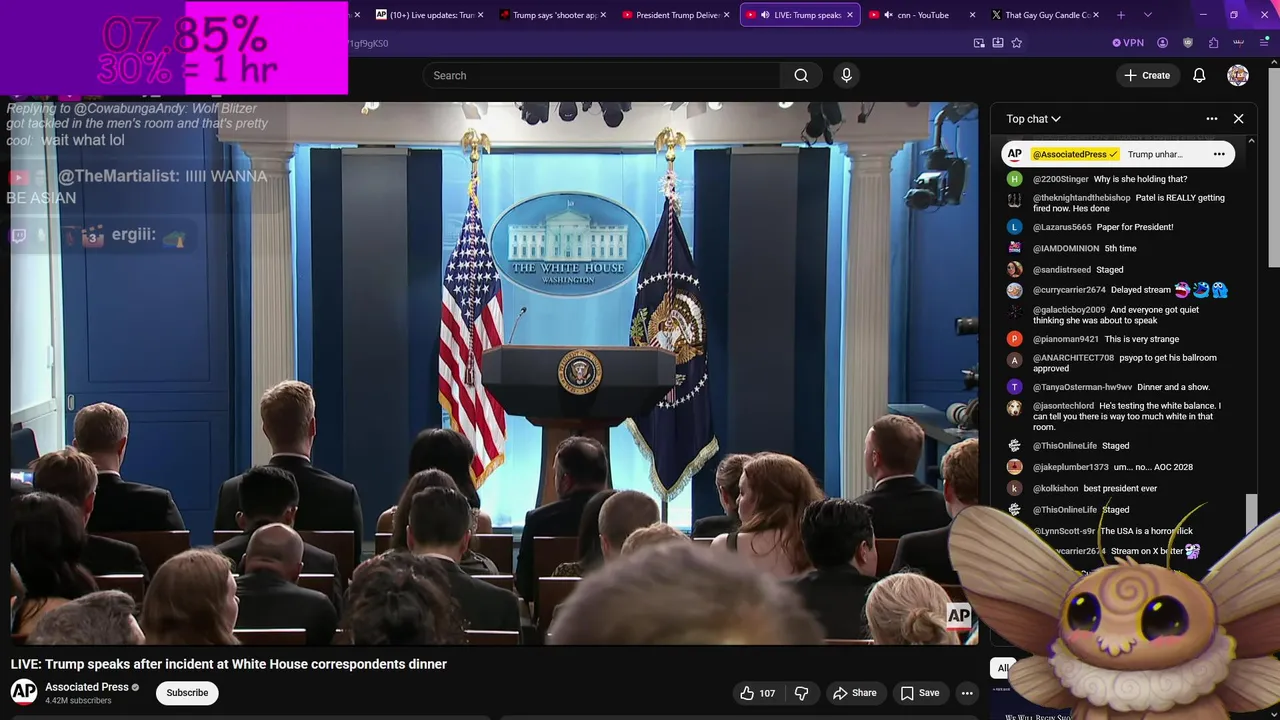Click the pinned @AssociatedPress chat message
The width and height of the screenshot is (1280, 720).
[x=1118, y=154]
